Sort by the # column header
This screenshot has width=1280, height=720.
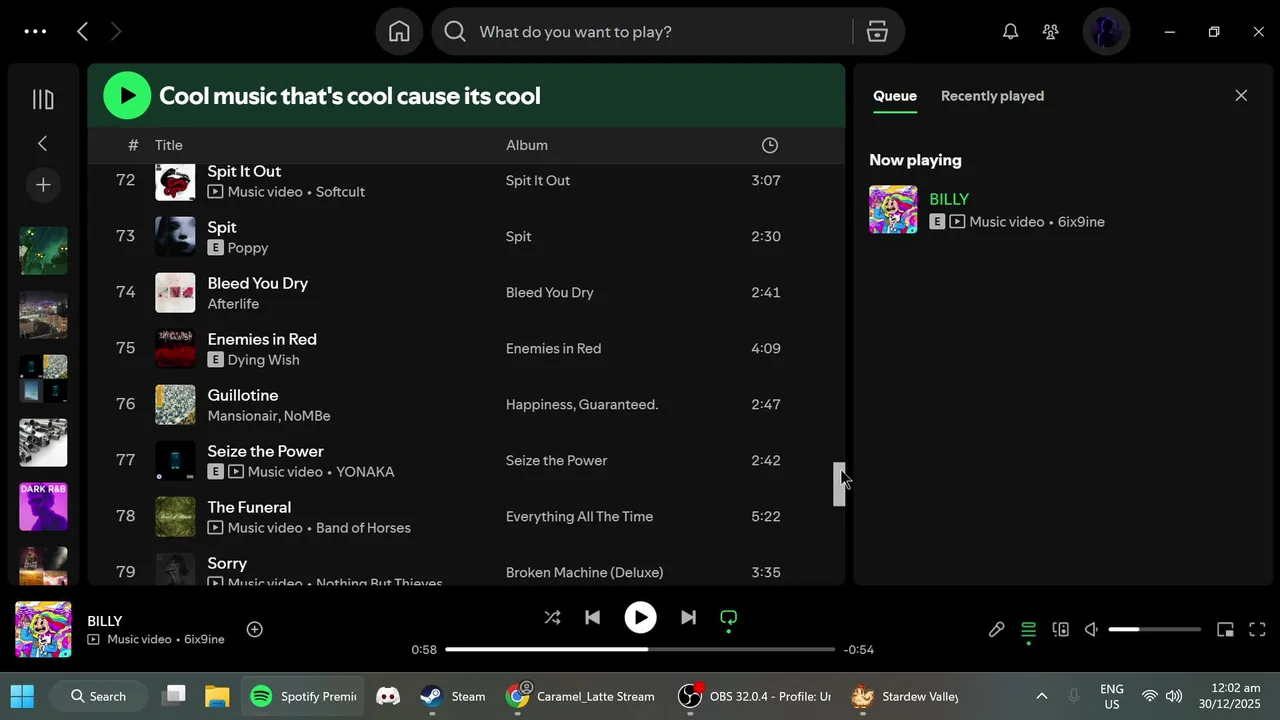133,145
